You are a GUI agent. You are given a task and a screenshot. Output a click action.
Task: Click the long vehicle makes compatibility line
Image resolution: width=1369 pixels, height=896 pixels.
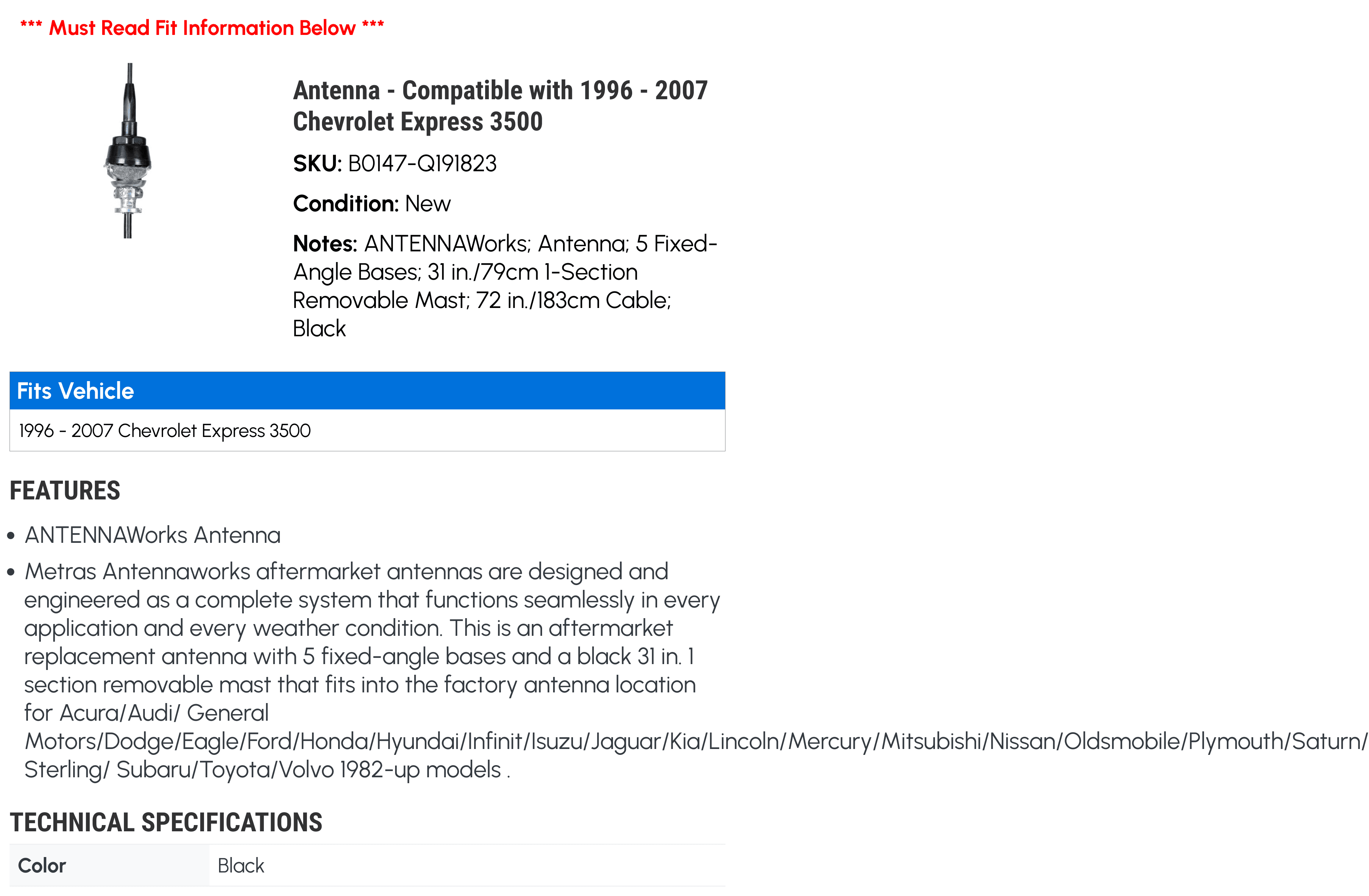695,741
